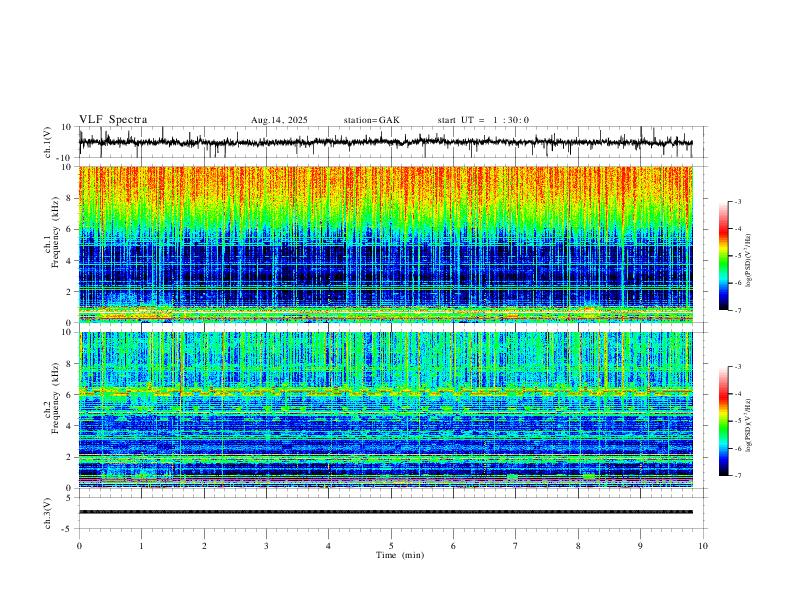Click the time axis tick label "0"

(79, 546)
